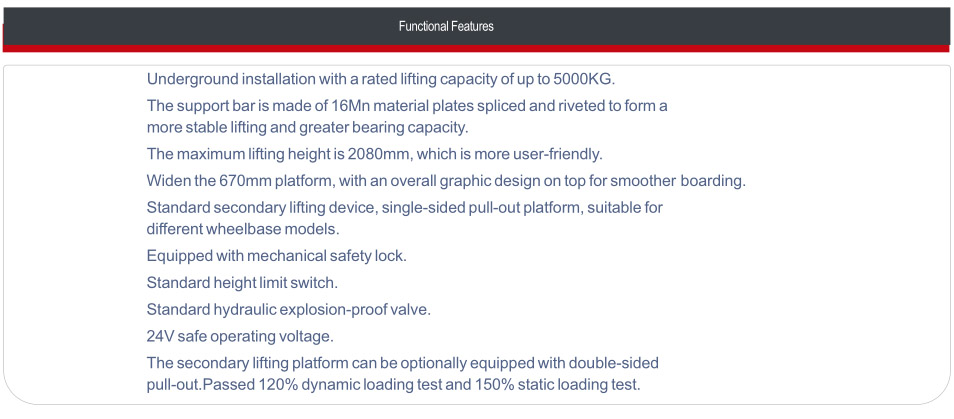
Task: Click the hydraulic explosion-proof valve line
Action: click(288, 310)
